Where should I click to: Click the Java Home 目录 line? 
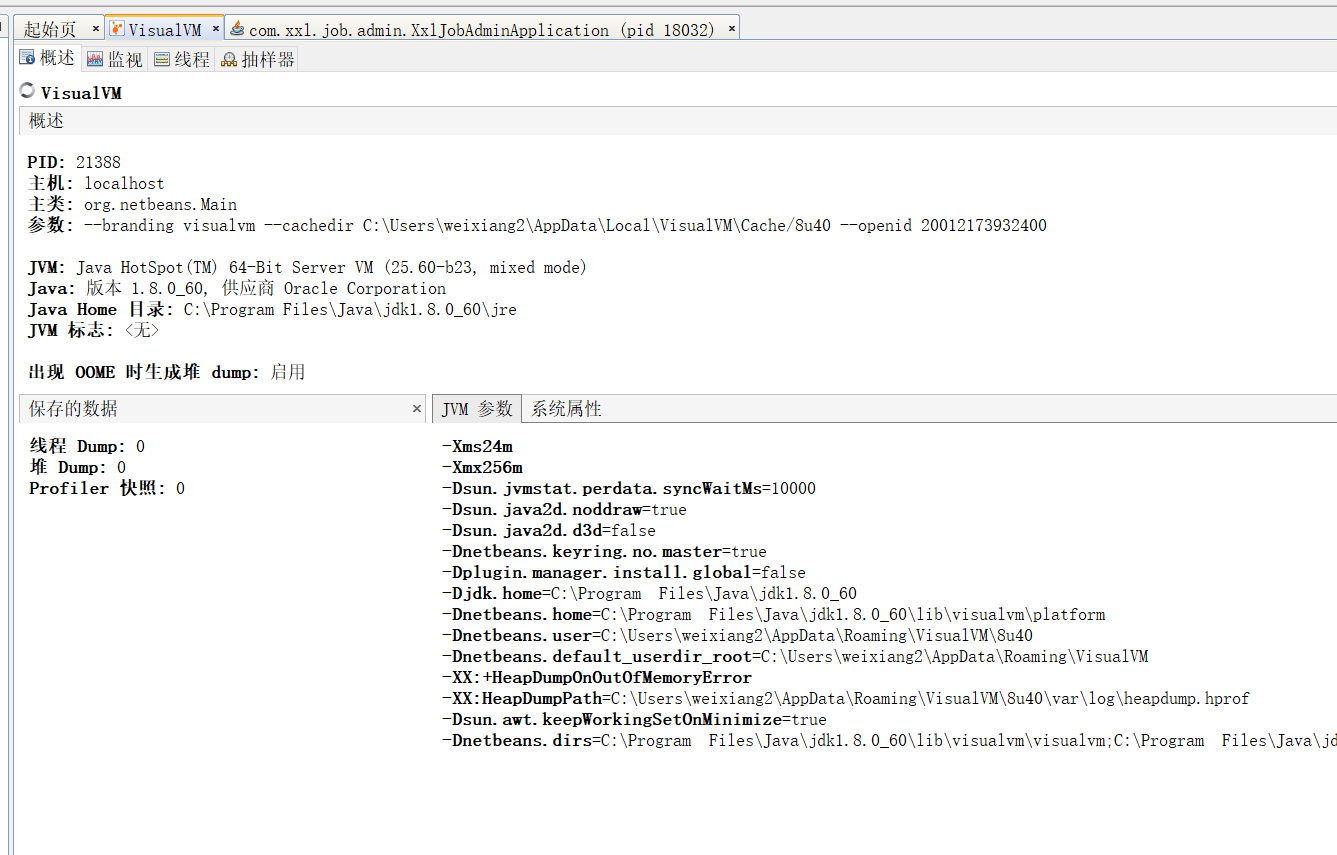tap(272, 309)
